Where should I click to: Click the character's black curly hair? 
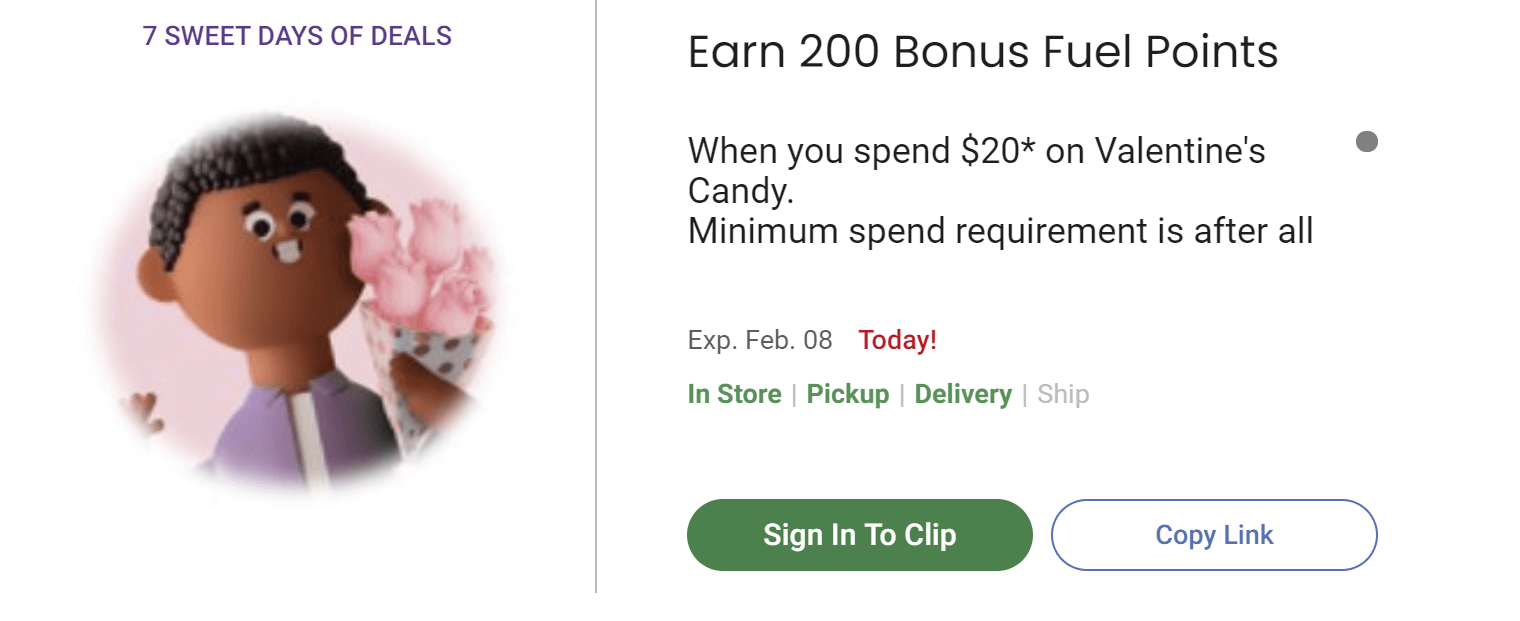click(250, 170)
